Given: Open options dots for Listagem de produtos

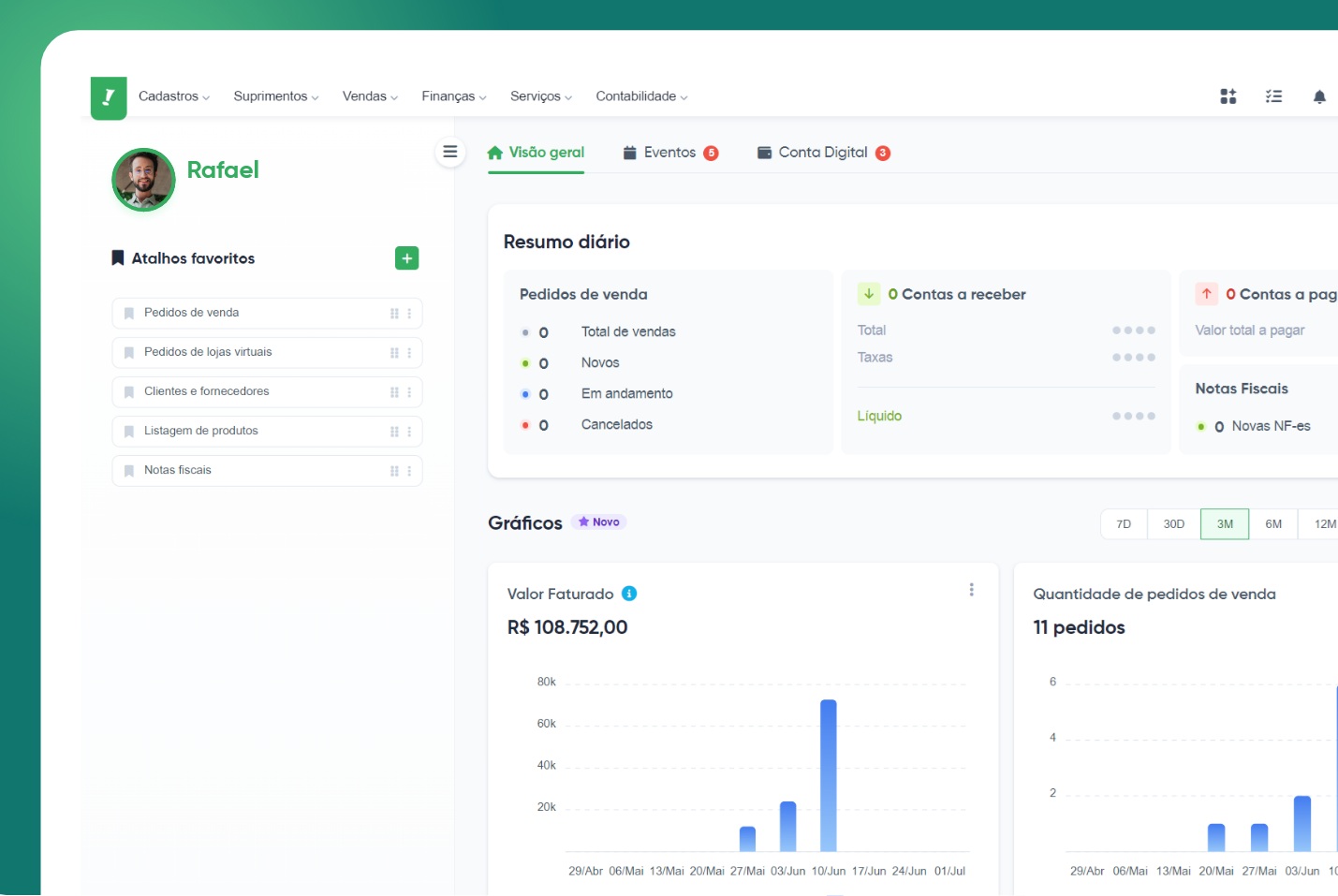Looking at the screenshot, I should pyautogui.click(x=409, y=432).
